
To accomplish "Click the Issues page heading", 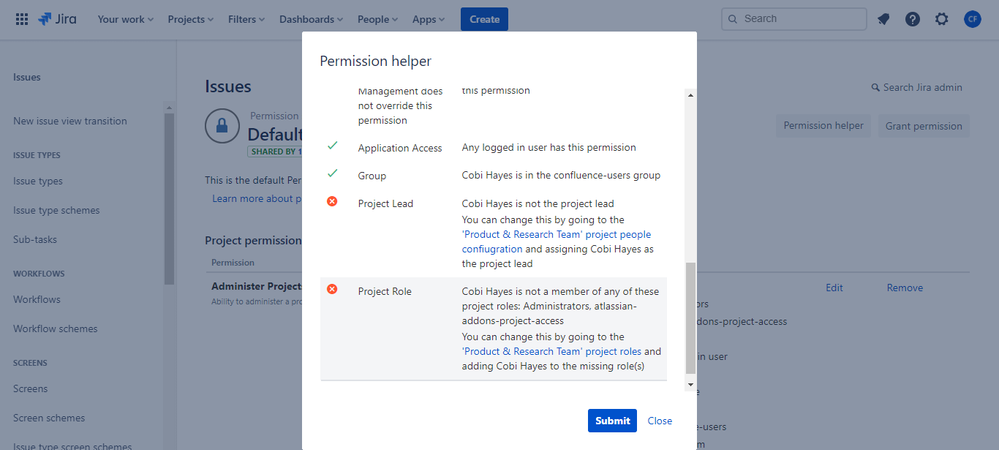I will pyautogui.click(x=228, y=87).
